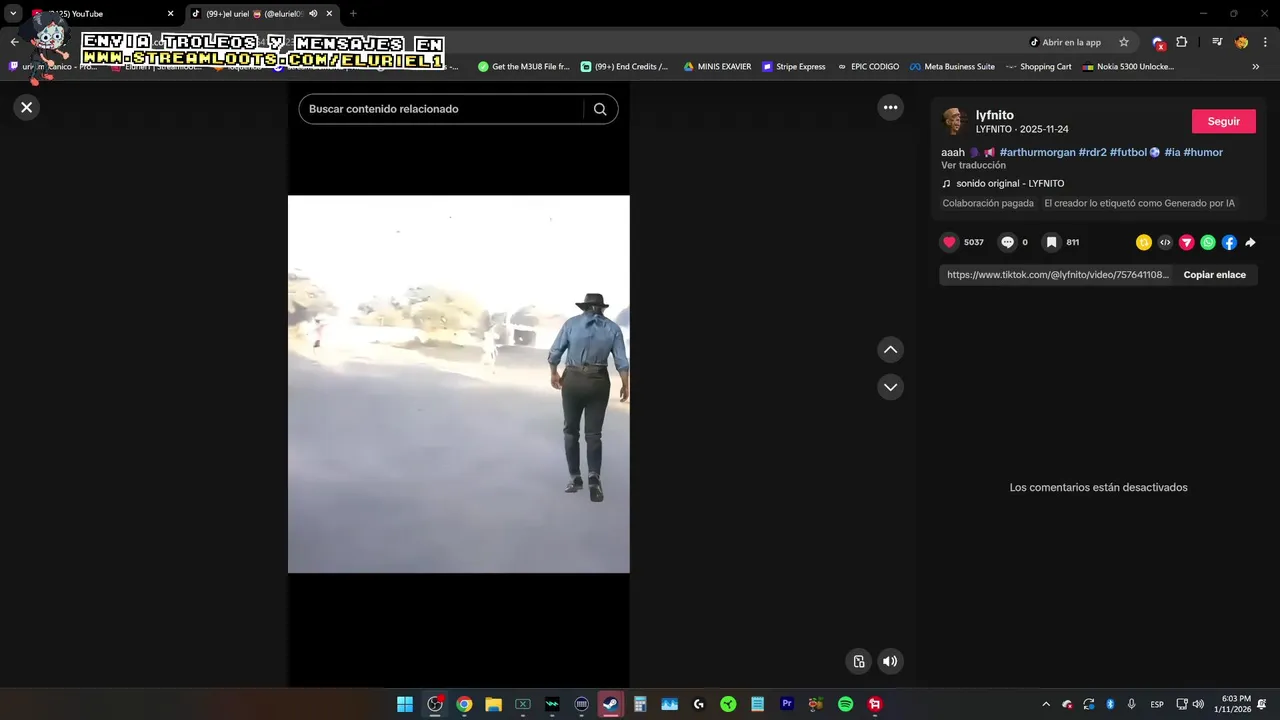
Task: Open a new browser tab with plus
Action: [353, 14]
